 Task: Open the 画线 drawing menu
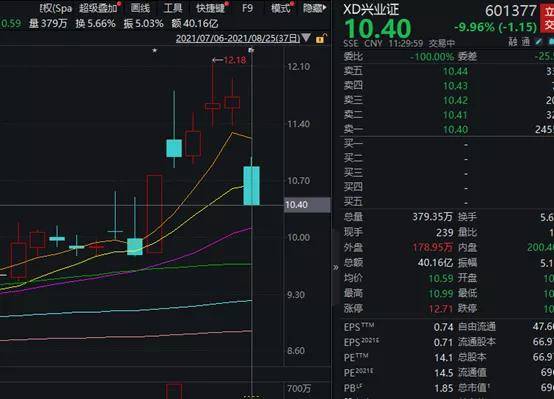pyautogui.click(x=140, y=8)
